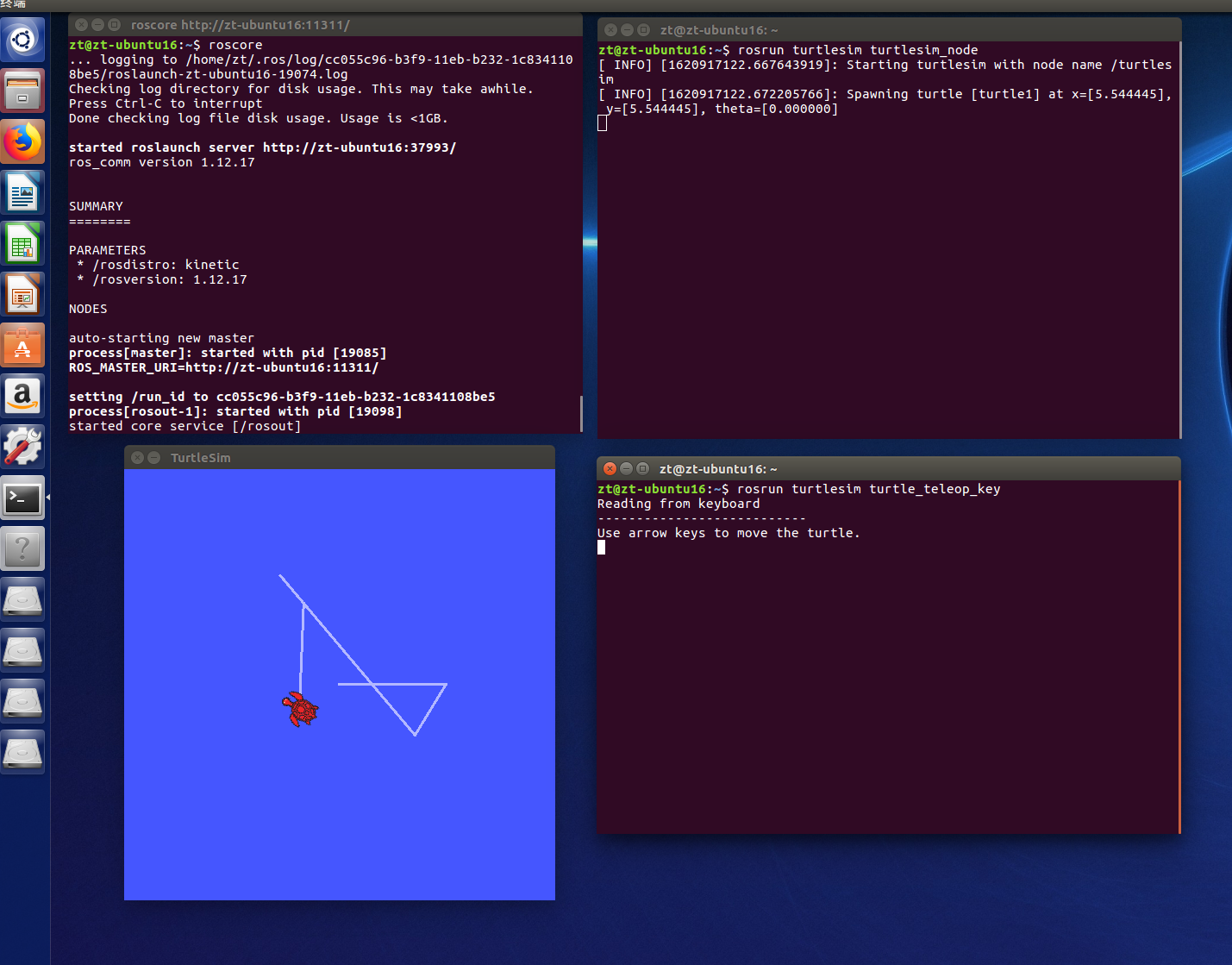Click 'Spawning turtle [turtle1]' info line
The height and width of the screenshot is (965, 1232).
click(885, 102)
